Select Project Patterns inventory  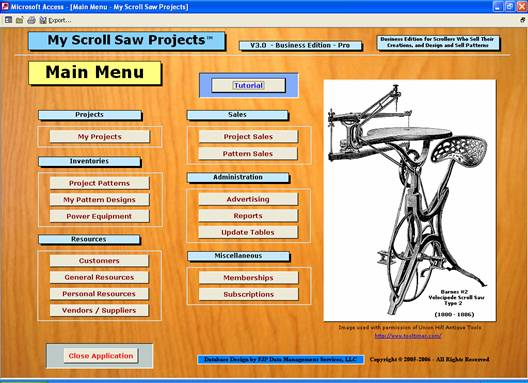click(100, 183)
